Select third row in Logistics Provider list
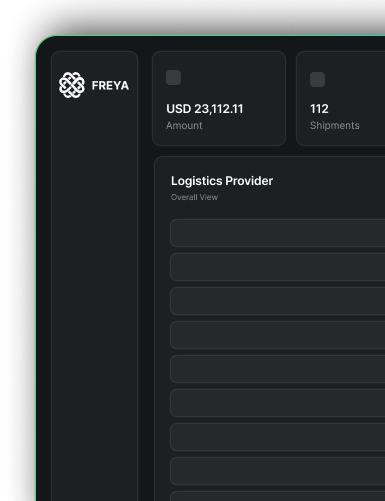Viewport: 385px width, 501px height. (x=277, y=301)
